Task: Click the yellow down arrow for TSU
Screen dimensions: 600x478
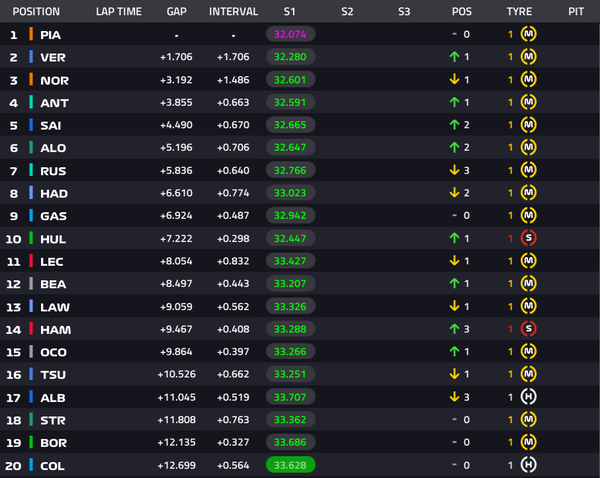Action: (454, 374)
